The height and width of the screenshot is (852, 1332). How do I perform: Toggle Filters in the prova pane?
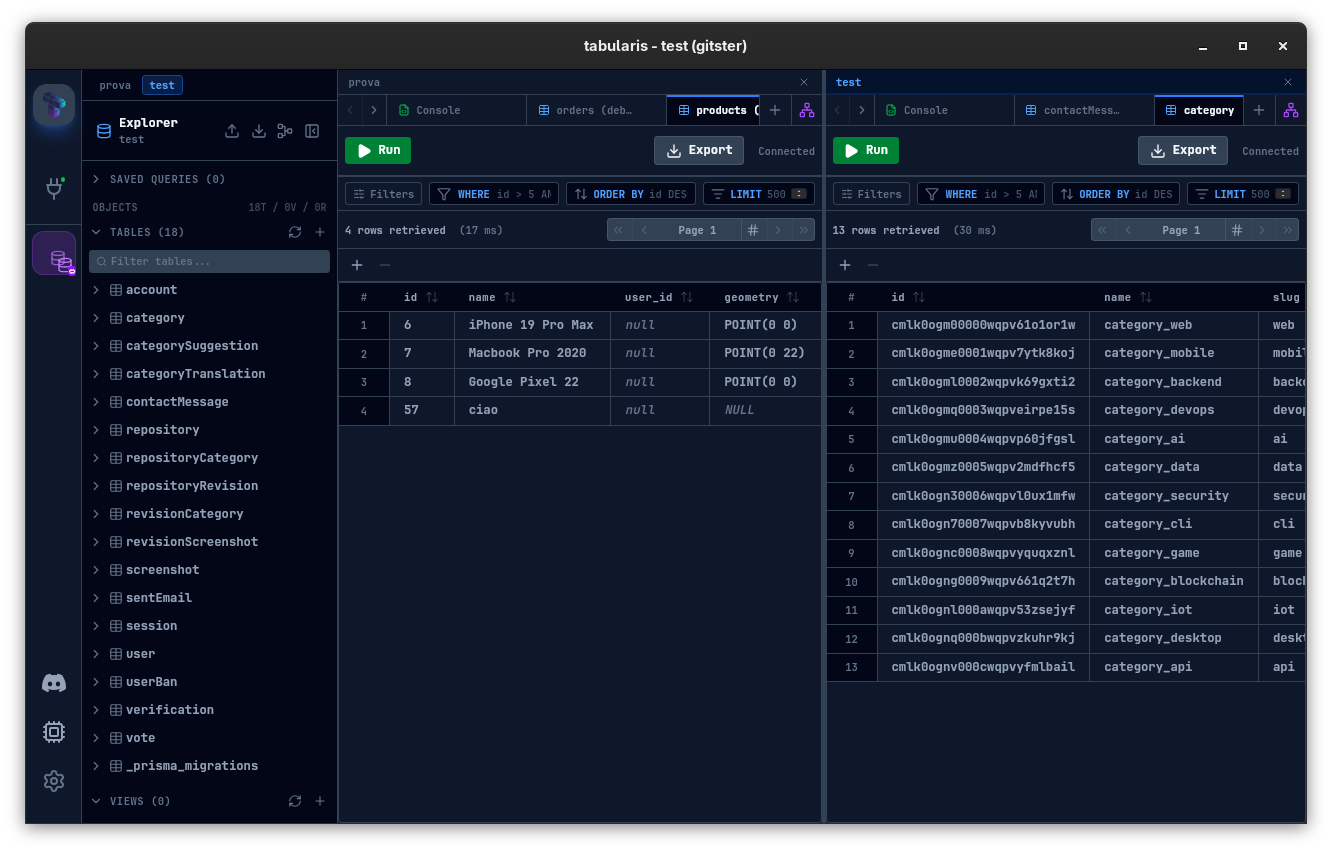(x=384, y=194)
